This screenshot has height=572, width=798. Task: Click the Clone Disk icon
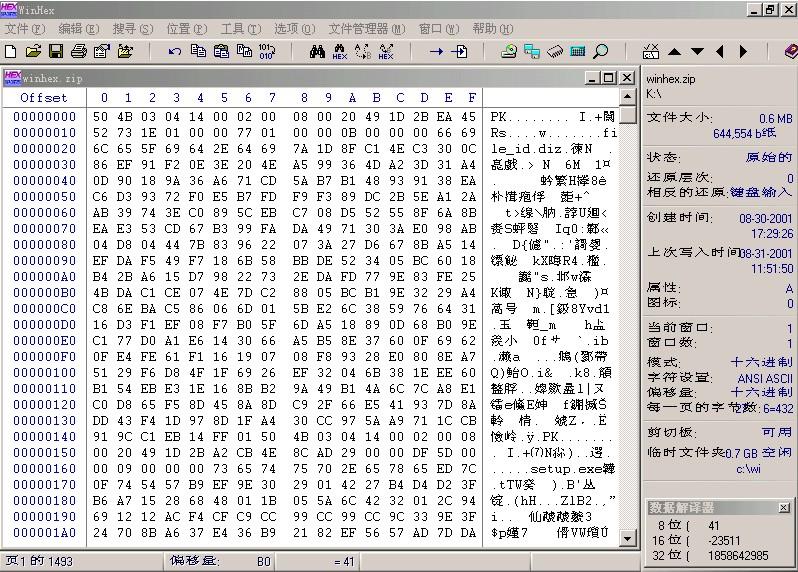[x=532, y=51]
